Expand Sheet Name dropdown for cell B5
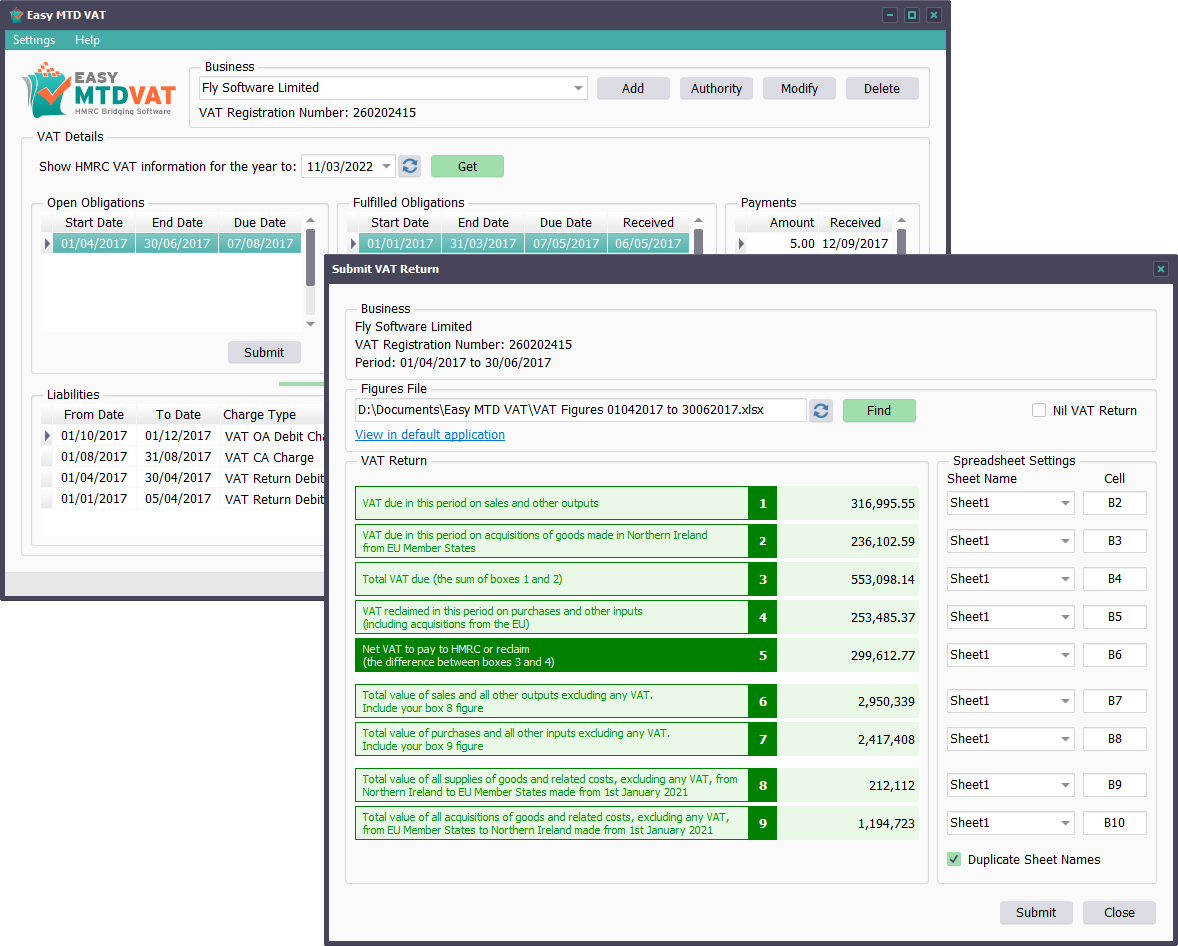 (1065, 617)
